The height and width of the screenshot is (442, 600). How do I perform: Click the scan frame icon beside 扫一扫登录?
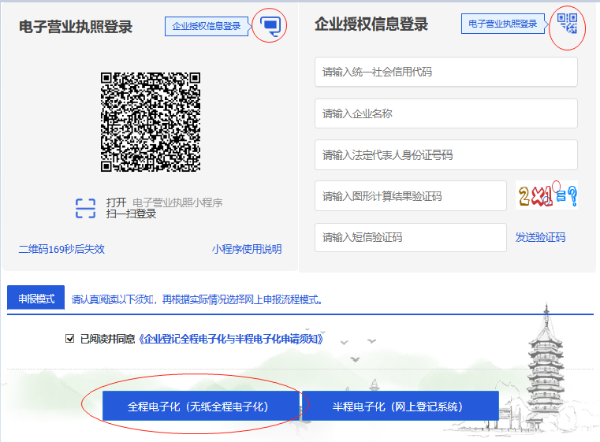[x=85, y=208]
